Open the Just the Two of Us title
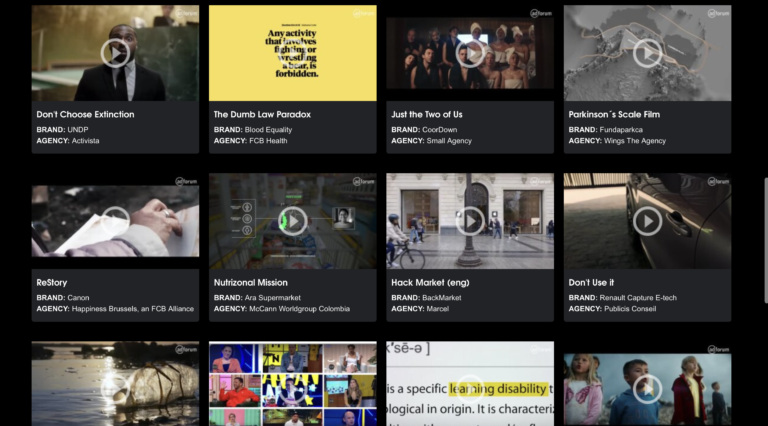The width and height of the screenshot is (768, 426). pyautogui.click(x=427, y=115)
